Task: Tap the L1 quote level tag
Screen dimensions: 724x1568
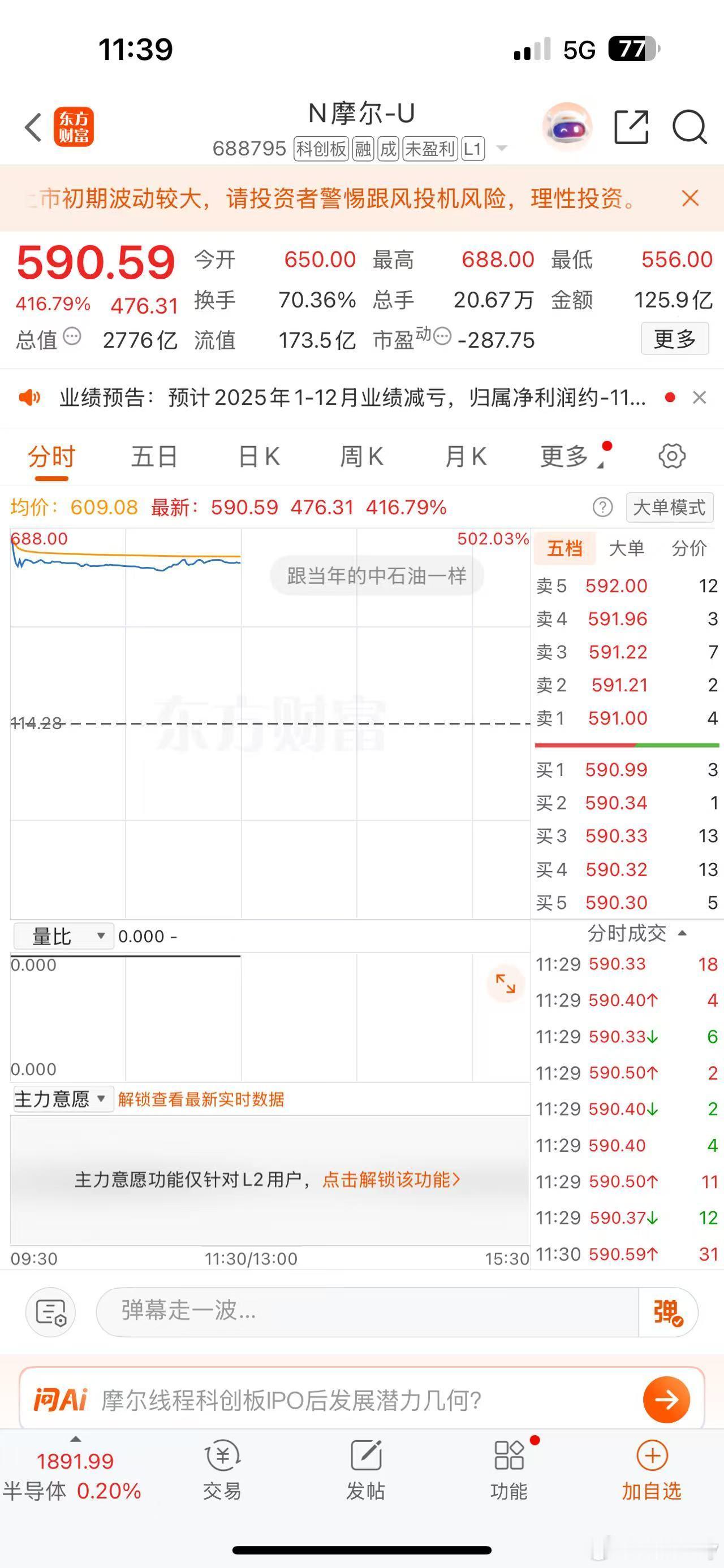Action: point(472,149)
